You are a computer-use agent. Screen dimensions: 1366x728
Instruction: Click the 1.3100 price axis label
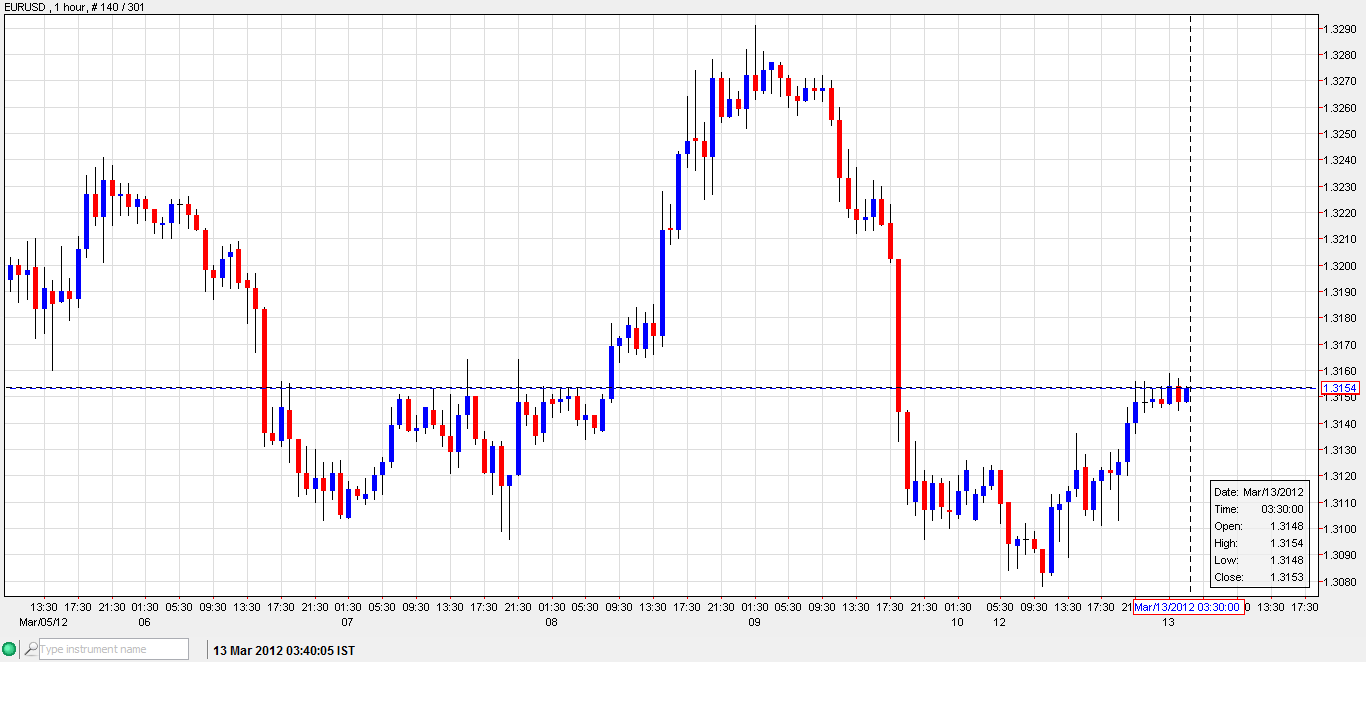[1341, 529]
